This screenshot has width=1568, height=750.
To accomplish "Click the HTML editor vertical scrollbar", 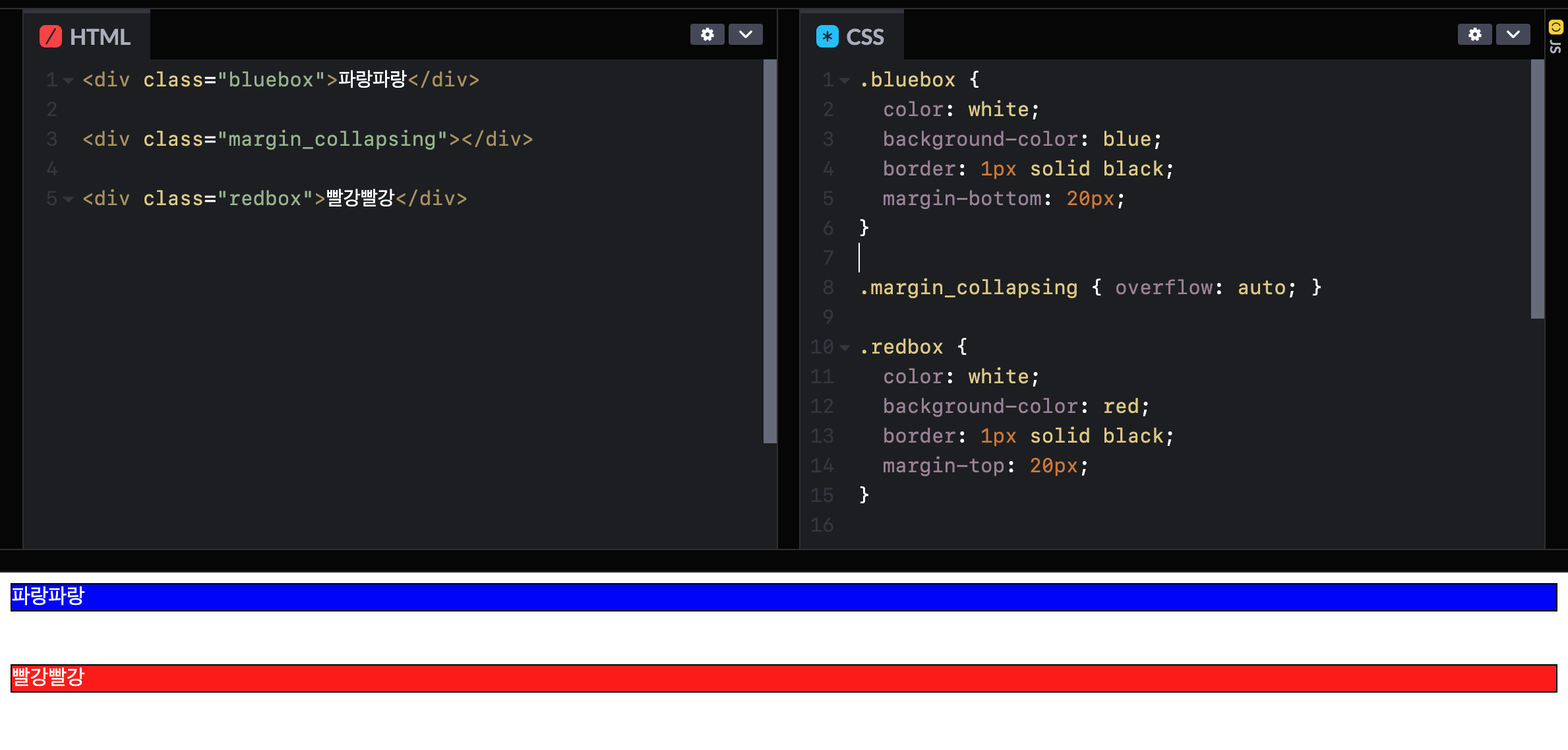I will (x=769, y=251).
